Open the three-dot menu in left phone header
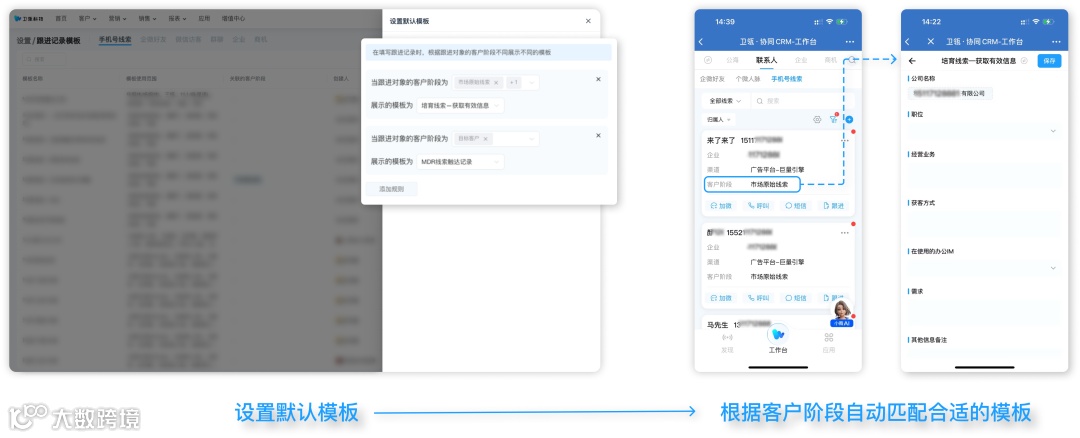This screenshot has height=438, width=1080. pos(849,42)
